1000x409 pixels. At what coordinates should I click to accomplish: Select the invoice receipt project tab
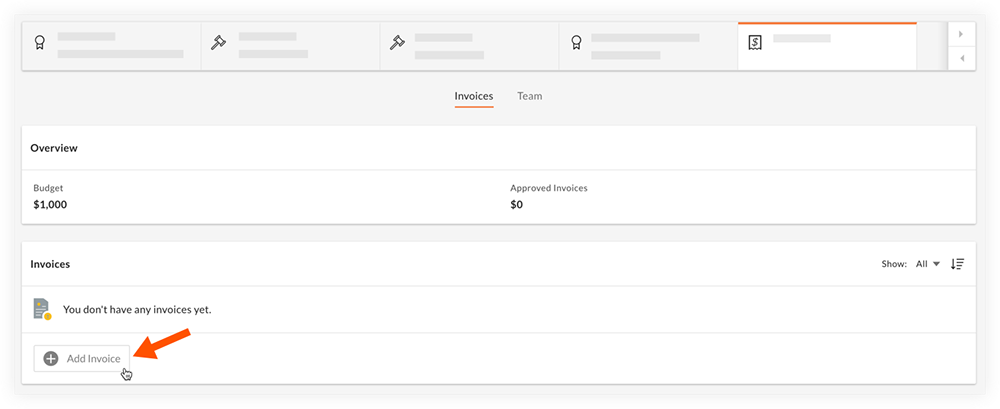[x=827, y=46]
